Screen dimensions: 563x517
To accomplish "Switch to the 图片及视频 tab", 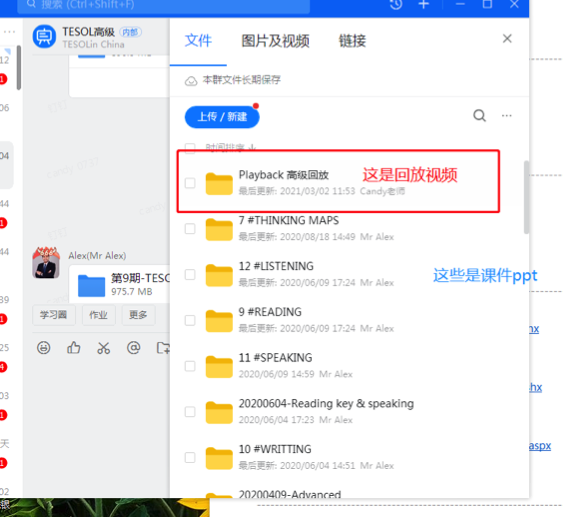I will [275, 41].
